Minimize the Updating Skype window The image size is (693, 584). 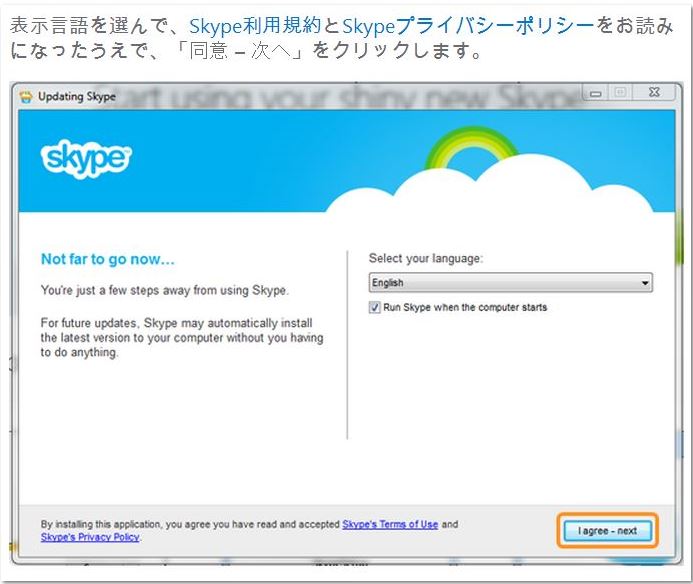tap(596, 93)
